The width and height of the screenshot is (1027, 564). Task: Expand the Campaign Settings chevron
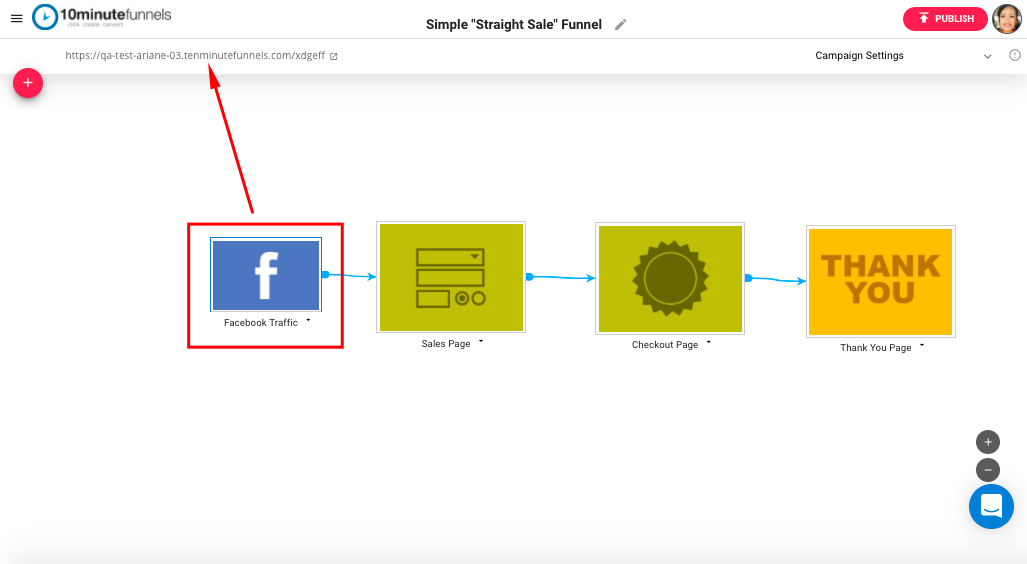pyautogui.click(x=988, y=56)
